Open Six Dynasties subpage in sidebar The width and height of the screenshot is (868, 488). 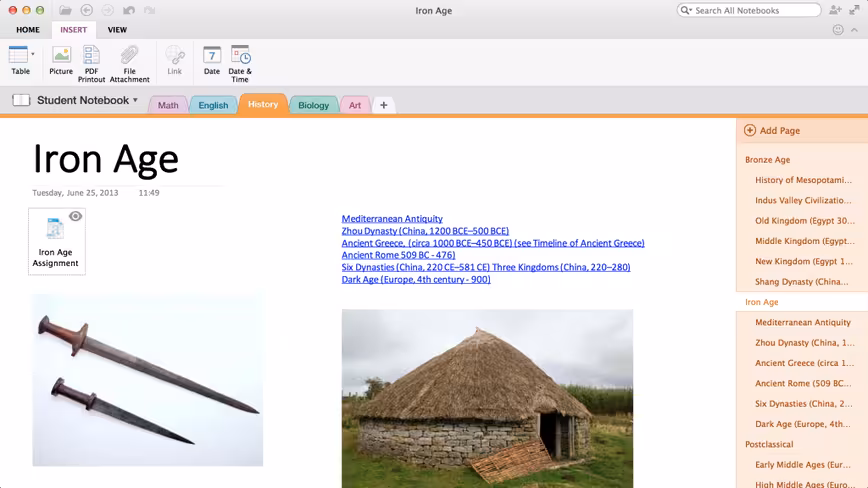click(x=802, y=403)
